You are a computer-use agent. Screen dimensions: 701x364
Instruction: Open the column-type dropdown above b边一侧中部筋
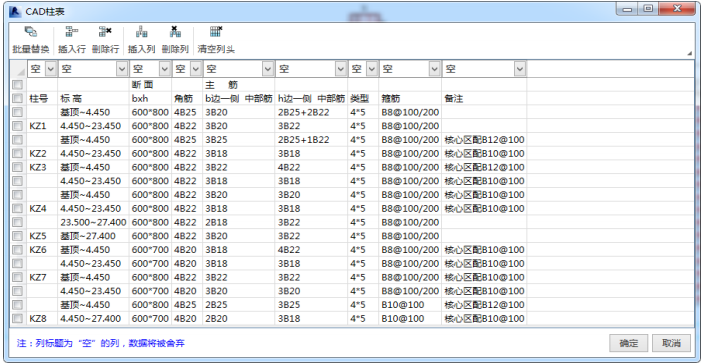[268, 69]
